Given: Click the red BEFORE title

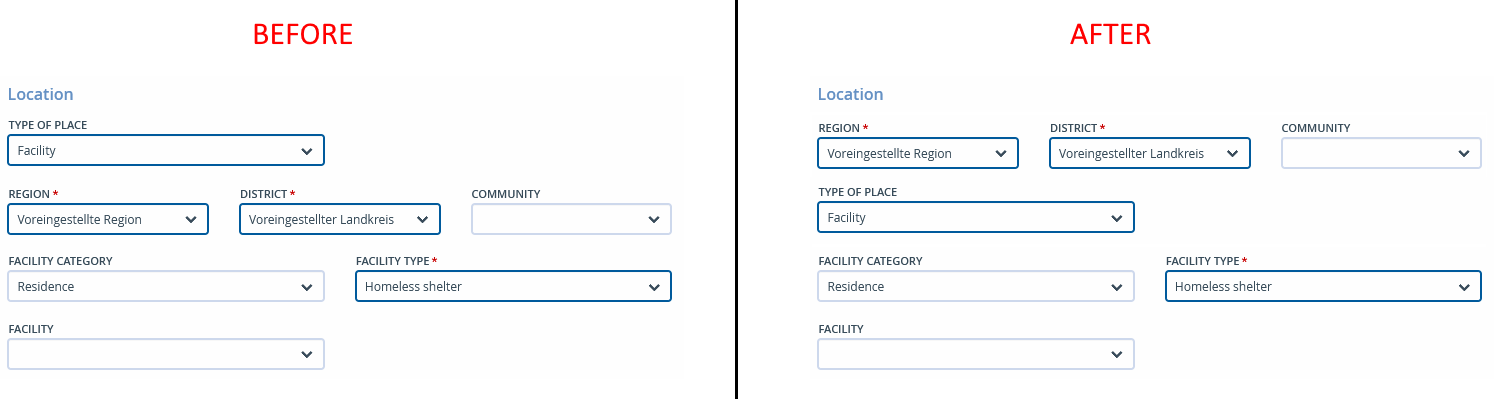Looking at the screenshot, I should [x=302, y=34].
